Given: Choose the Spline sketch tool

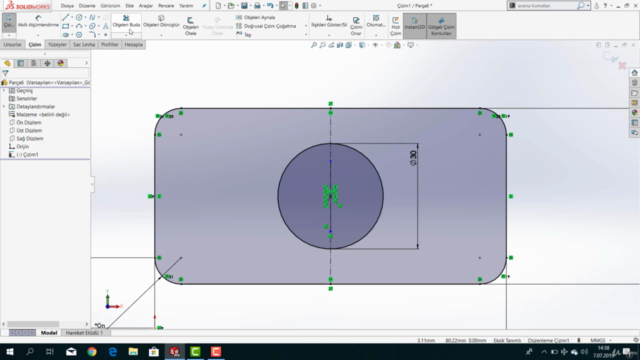Looking at the screenshot, I should [x=92, y=17].
